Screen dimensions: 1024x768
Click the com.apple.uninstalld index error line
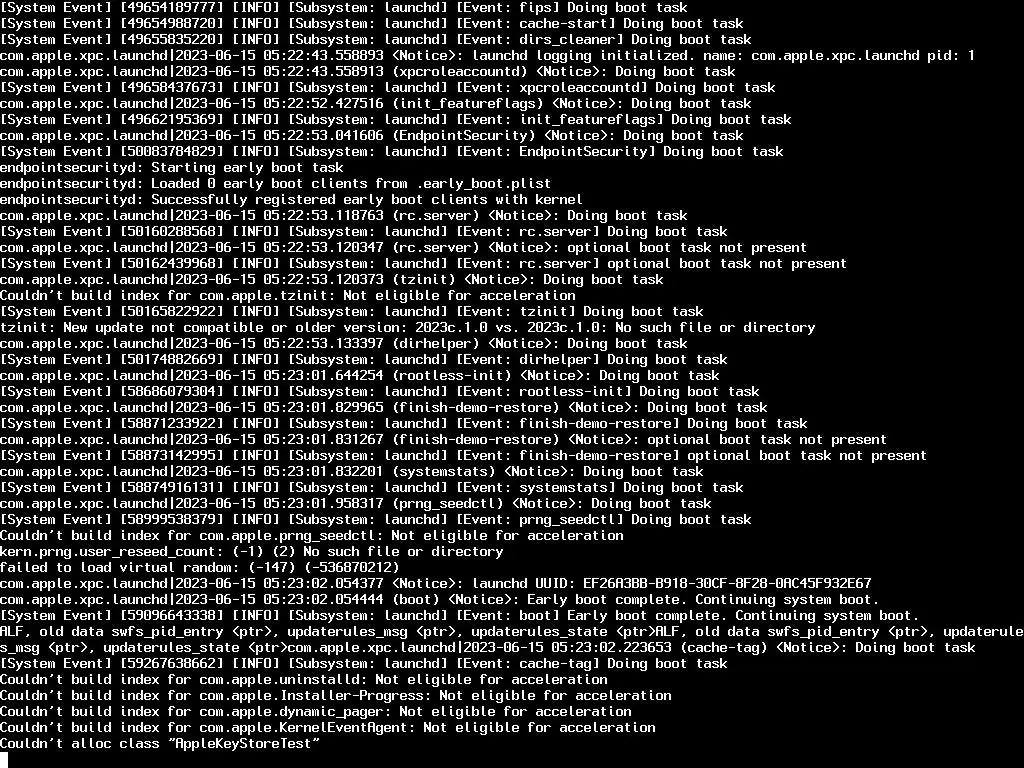(x=304, y=679)
